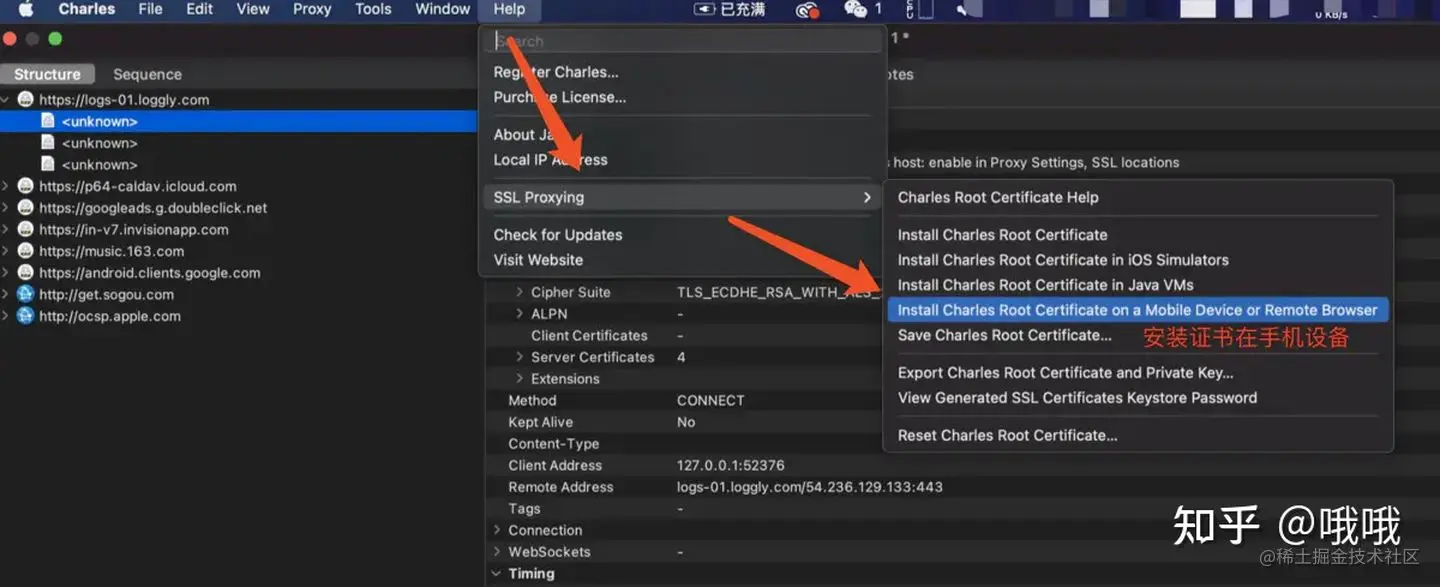The image size is (1440, 587).
Task: Expand the music.163.com node chevron
Action: [x=6, y=251]
